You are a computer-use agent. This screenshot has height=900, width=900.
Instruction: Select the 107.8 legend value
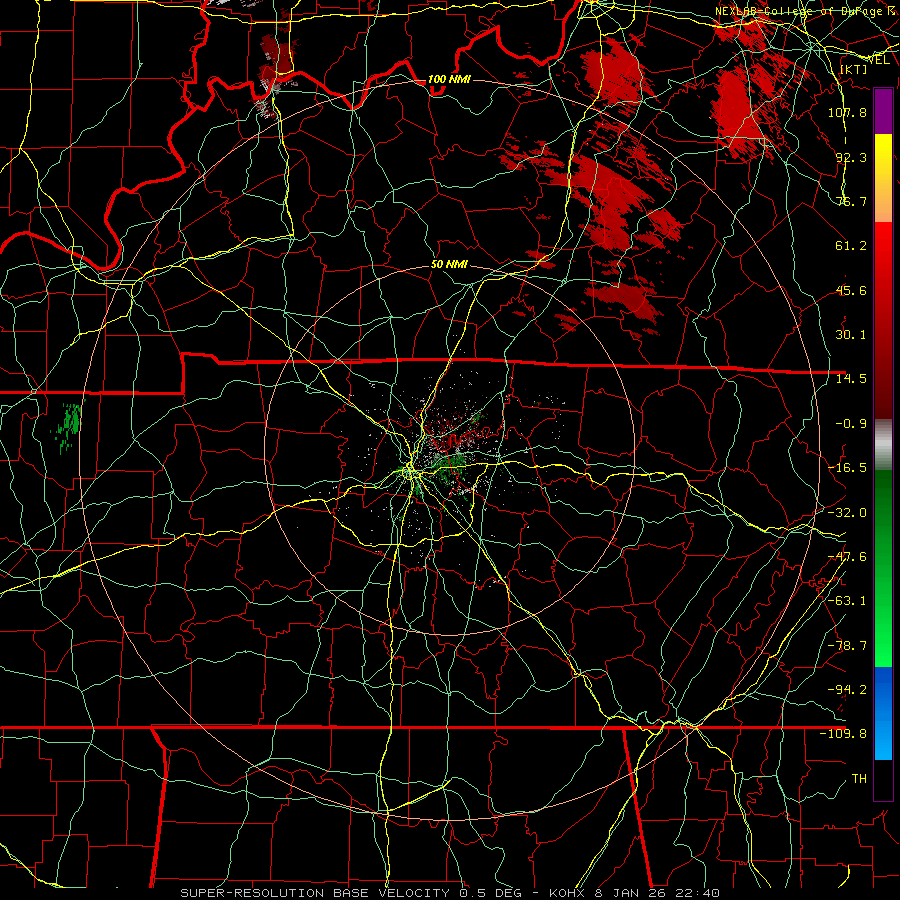847,112
